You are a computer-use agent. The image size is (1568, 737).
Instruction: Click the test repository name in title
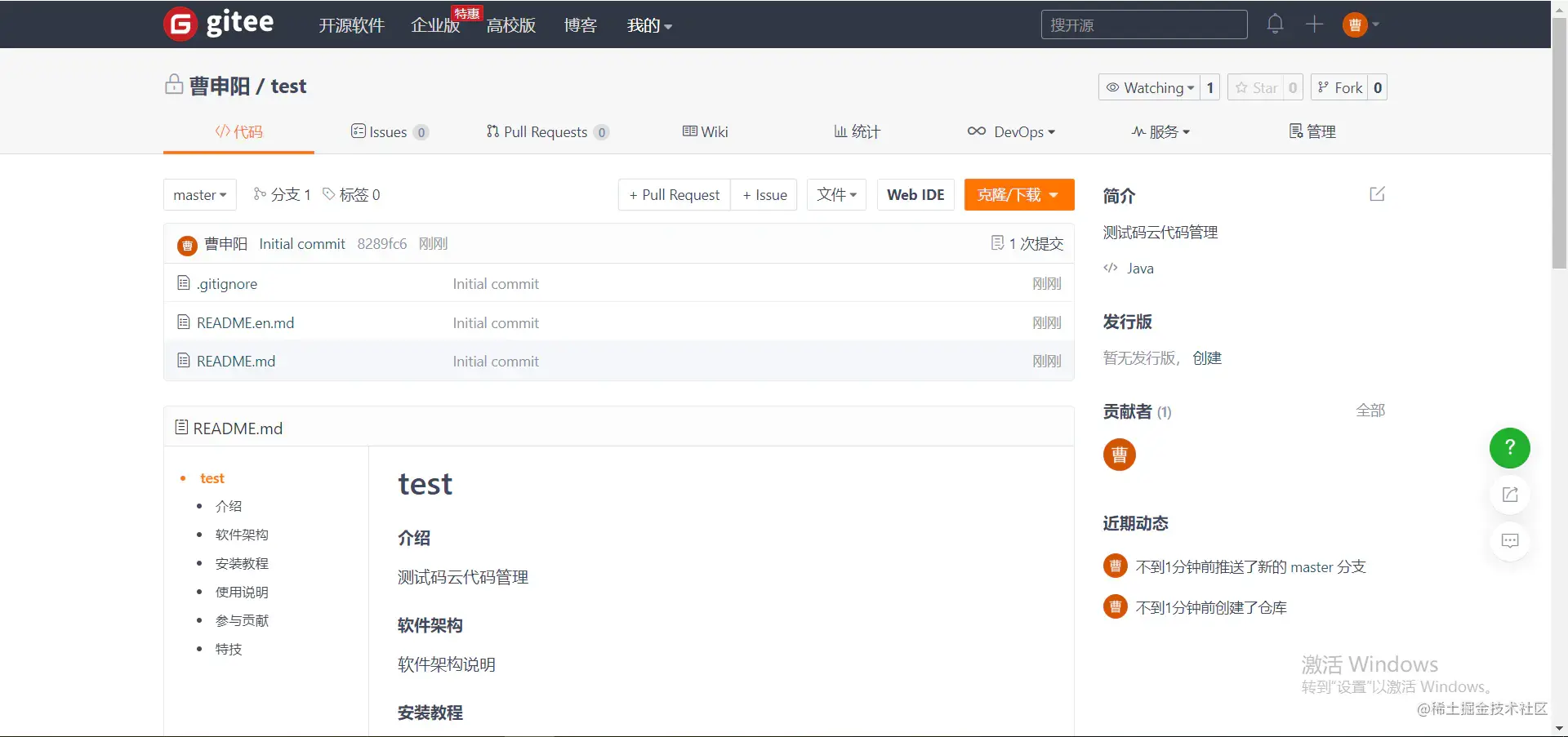tap(288, 87)
